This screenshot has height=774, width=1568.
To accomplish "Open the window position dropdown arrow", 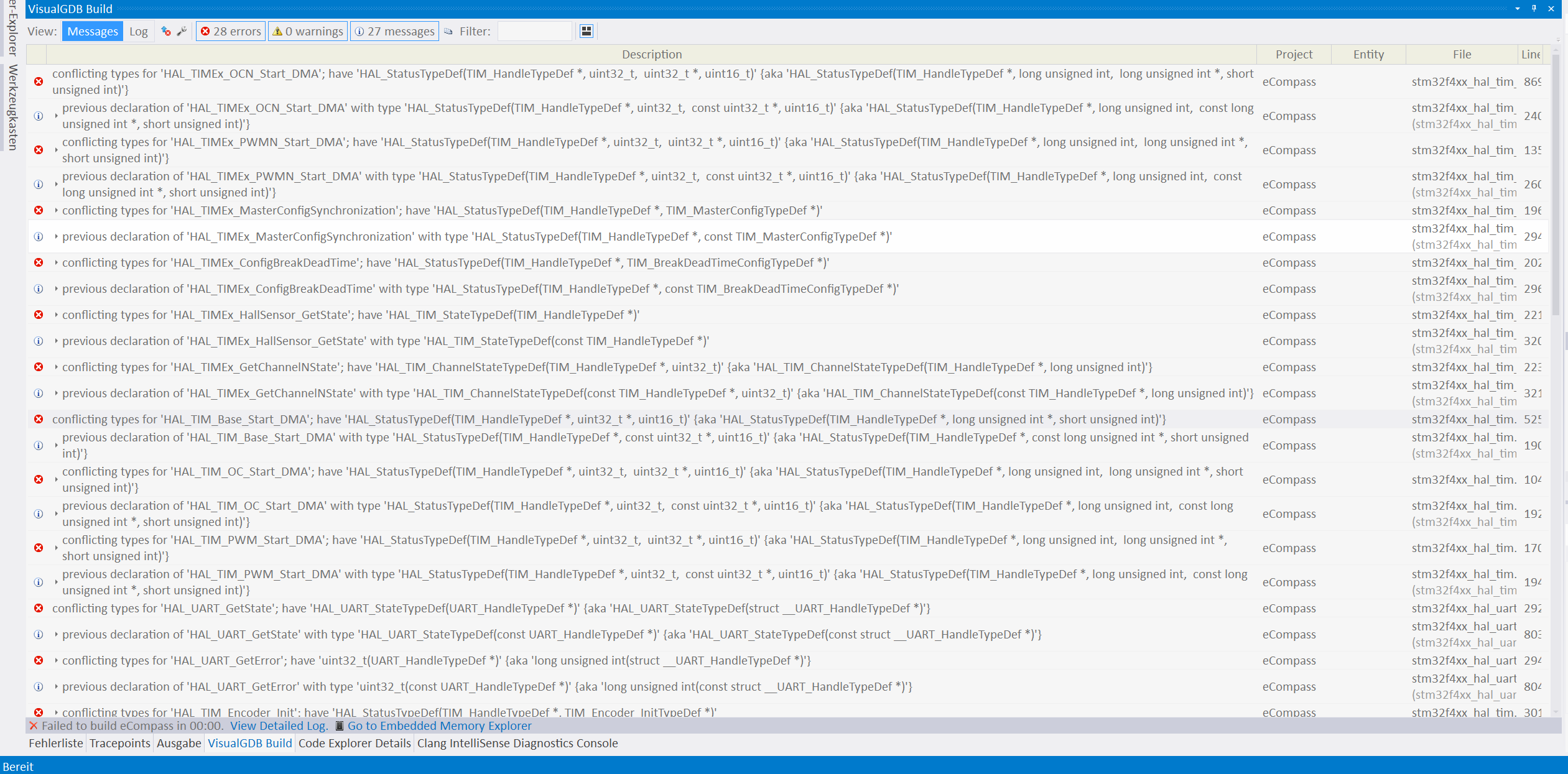I will click(1518, 9).
